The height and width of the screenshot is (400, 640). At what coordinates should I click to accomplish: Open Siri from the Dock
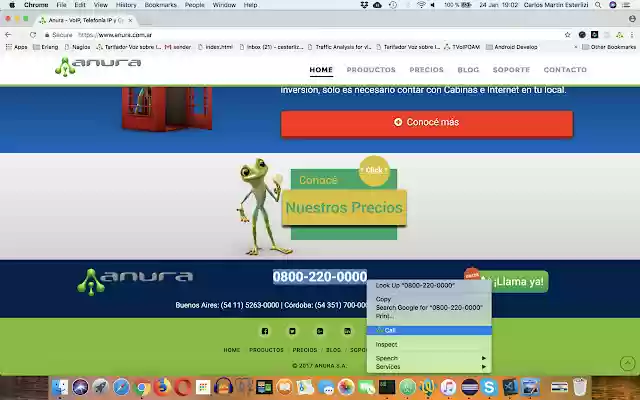tap(80, 387)
